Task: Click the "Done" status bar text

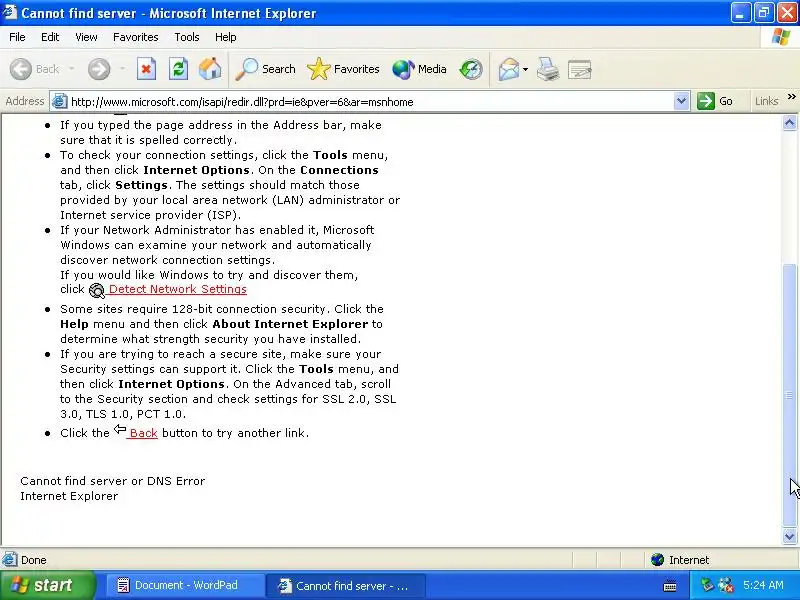Action: [x=34, y=560]
